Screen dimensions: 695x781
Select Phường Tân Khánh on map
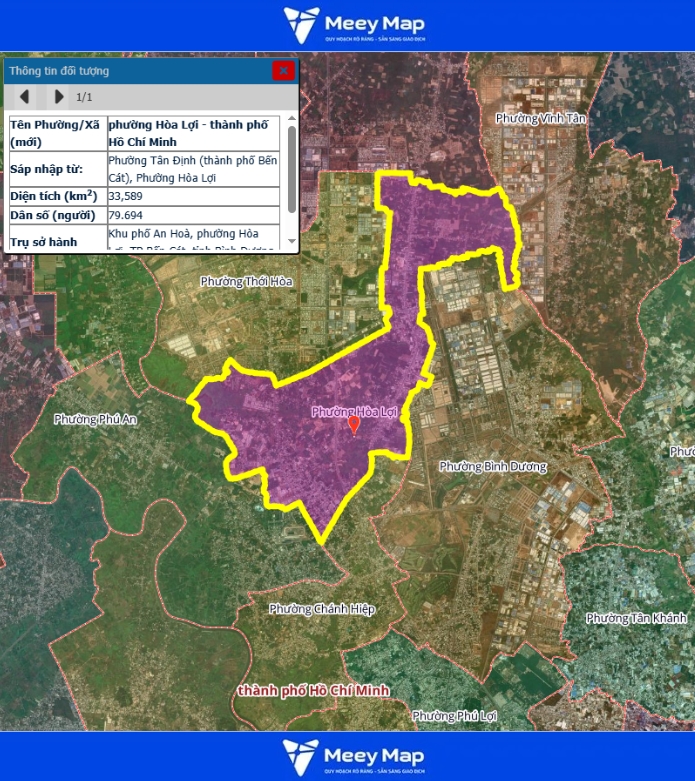point(636,618)
